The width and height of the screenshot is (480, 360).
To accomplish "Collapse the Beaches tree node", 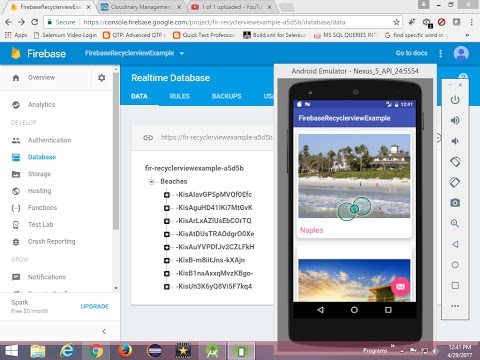I will 151,182.
